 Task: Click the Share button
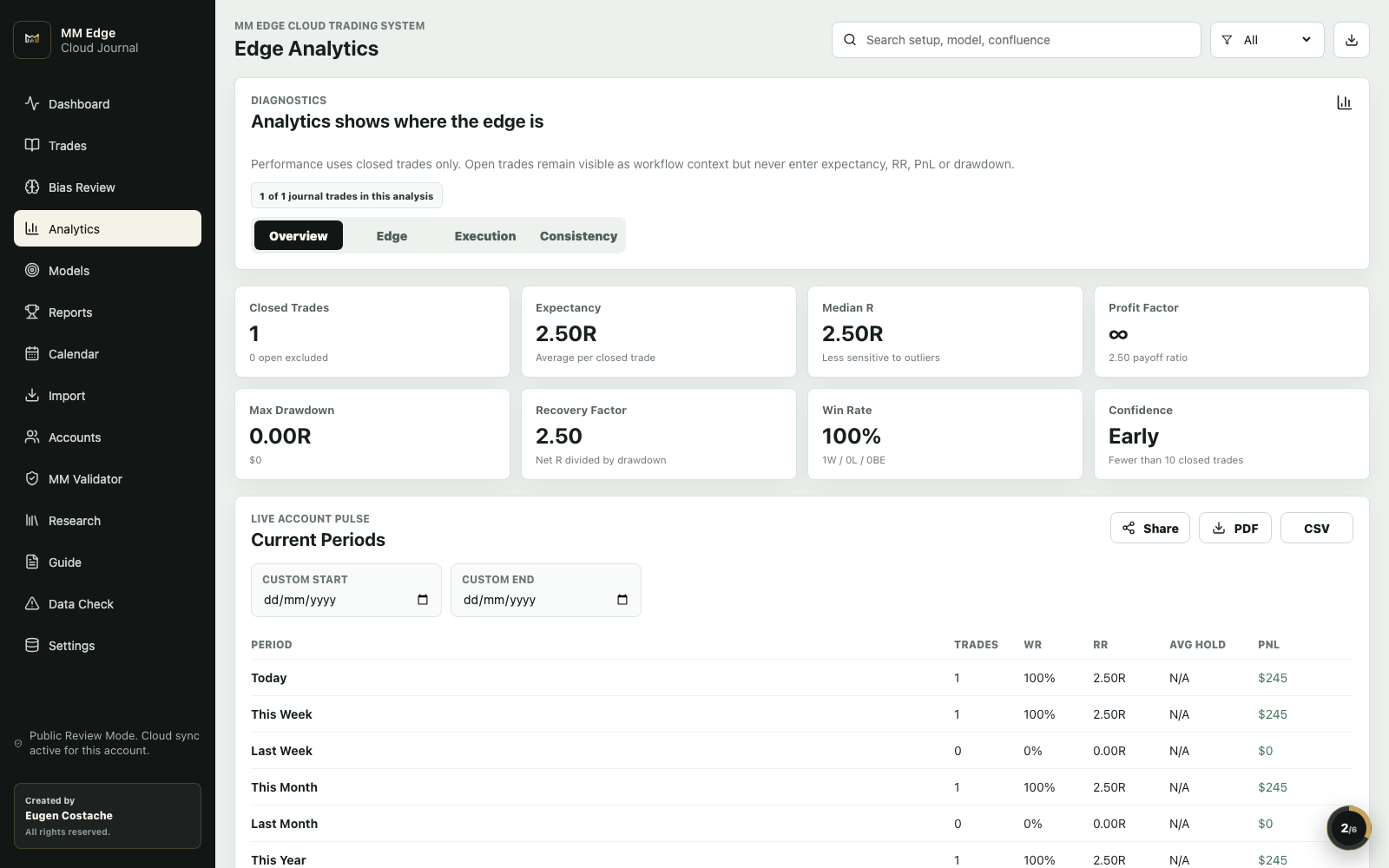point(1150,528)
